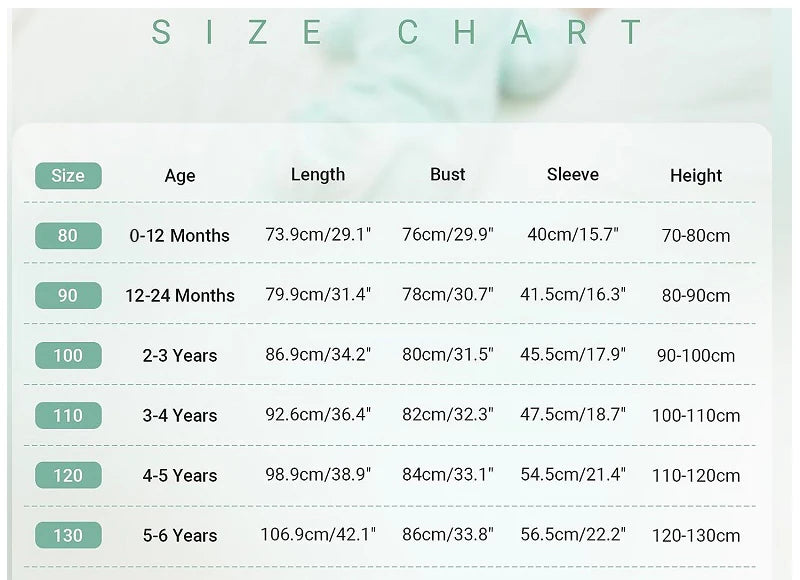Click the 120-130cm height value

point(696,536)
